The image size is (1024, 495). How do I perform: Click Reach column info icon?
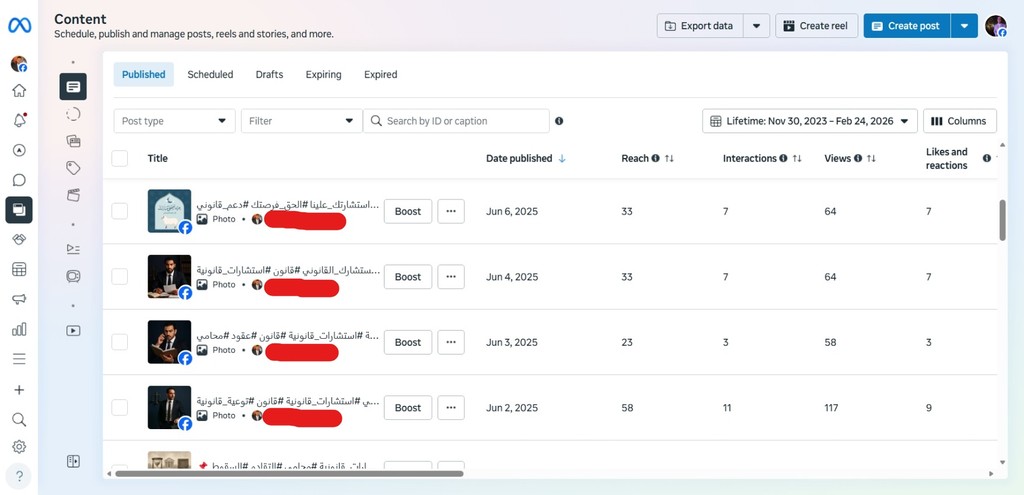655,158
